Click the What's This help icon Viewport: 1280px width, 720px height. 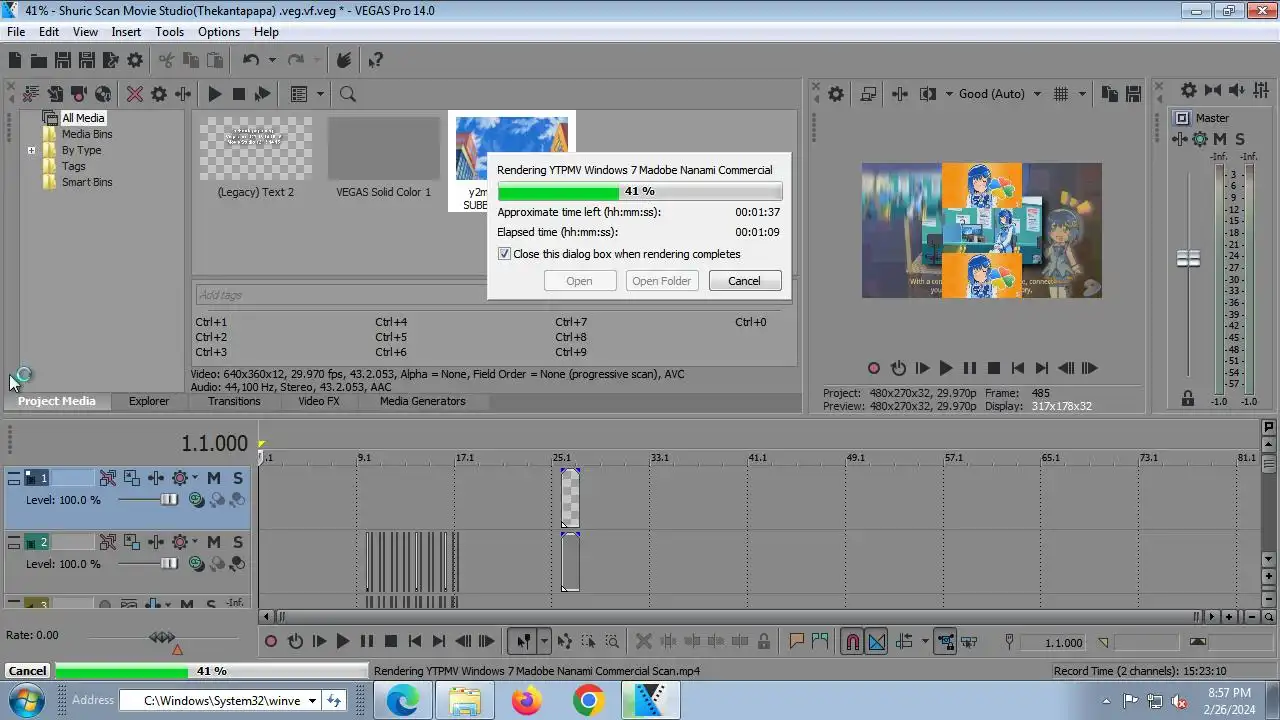[375, 60]
